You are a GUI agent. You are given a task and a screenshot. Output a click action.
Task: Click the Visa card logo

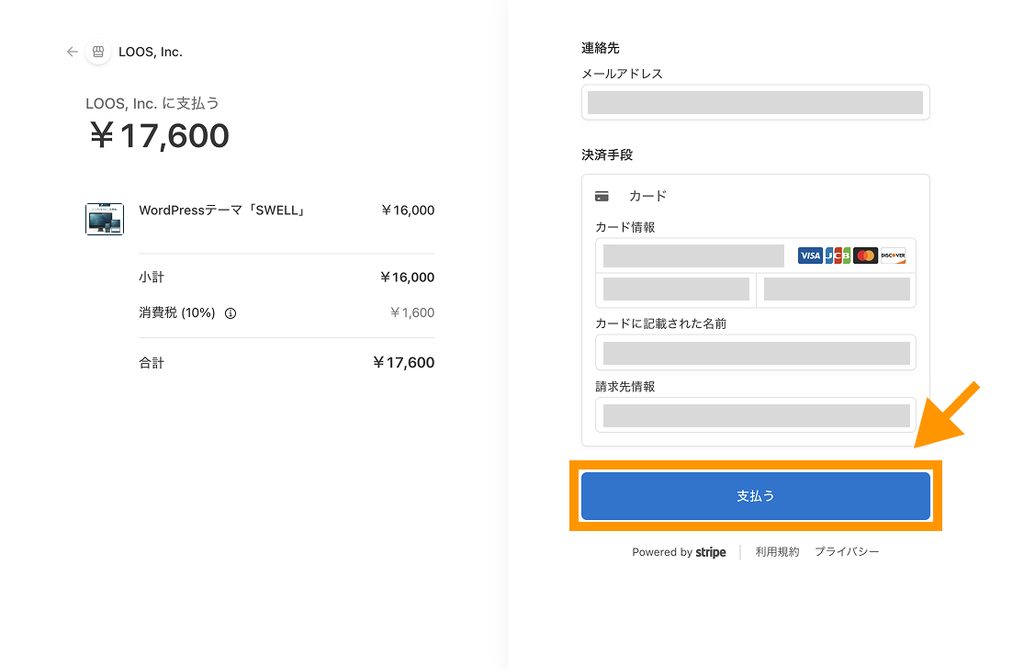(x=810, y=255)
